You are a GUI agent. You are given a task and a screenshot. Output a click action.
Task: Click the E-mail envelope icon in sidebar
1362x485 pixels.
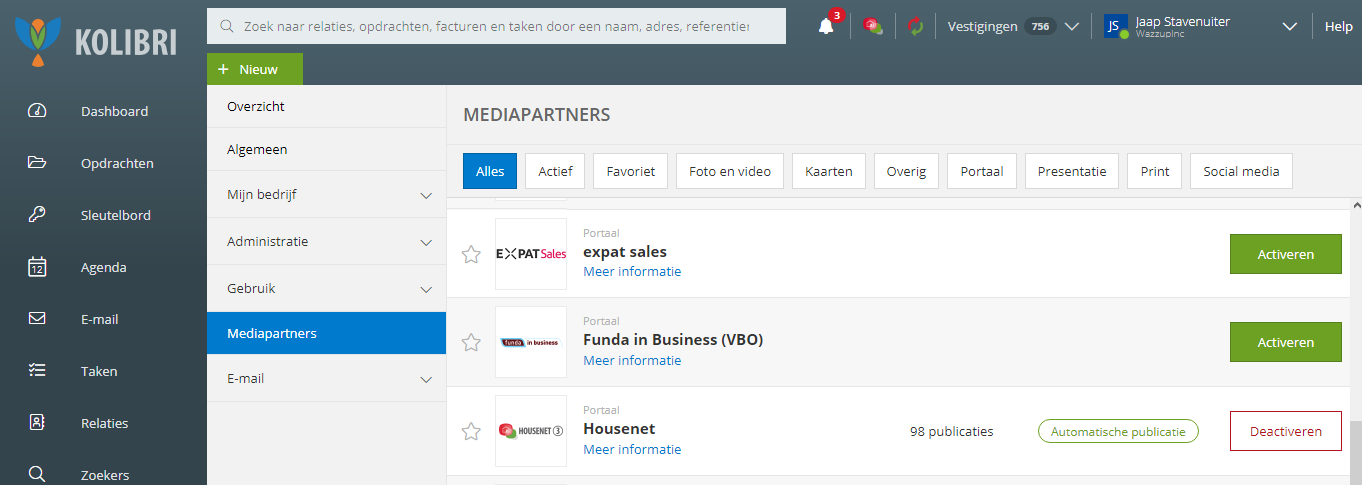pyautogui.click(x=37, y=319)
